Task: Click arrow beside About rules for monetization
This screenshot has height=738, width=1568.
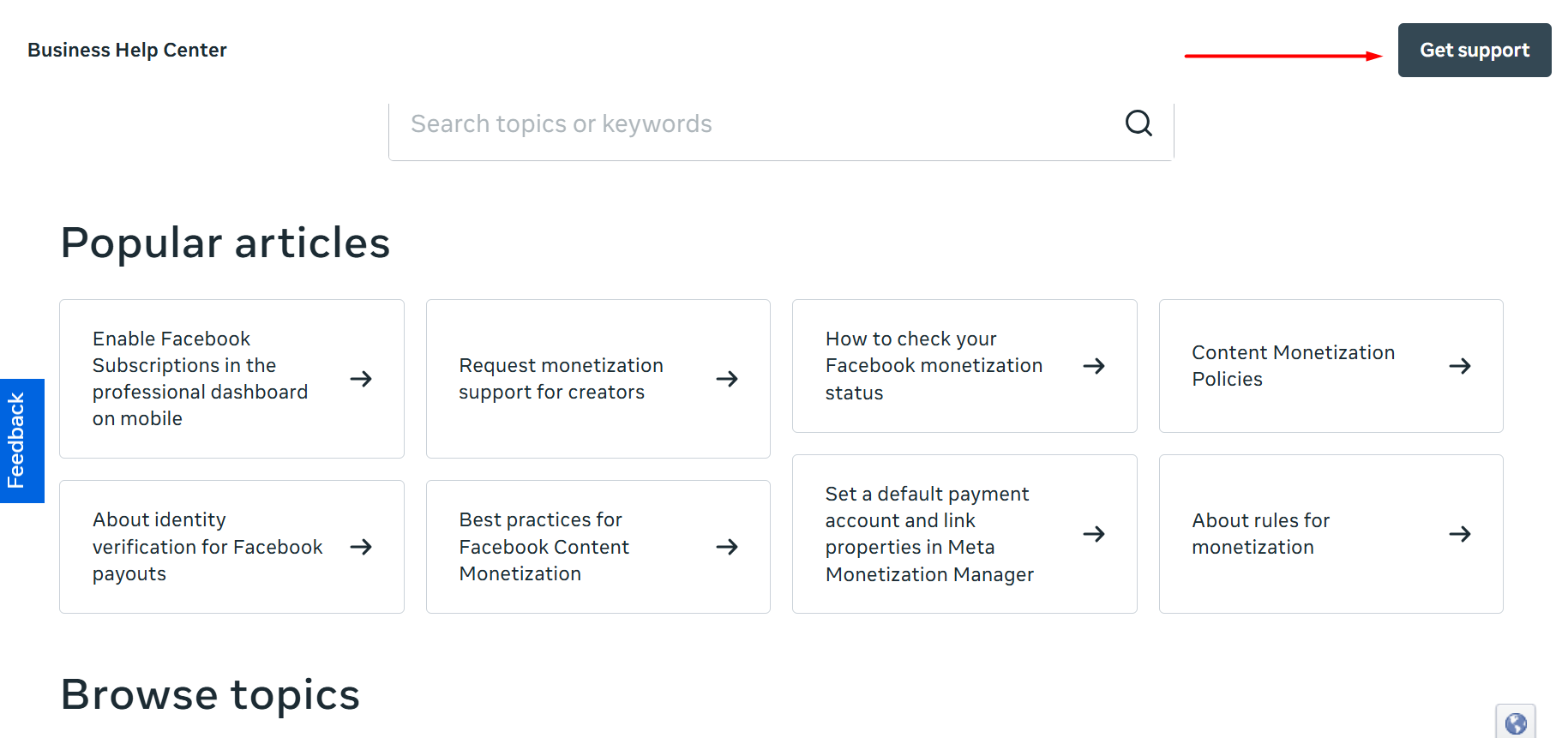Action: [x=1460, y=534]
